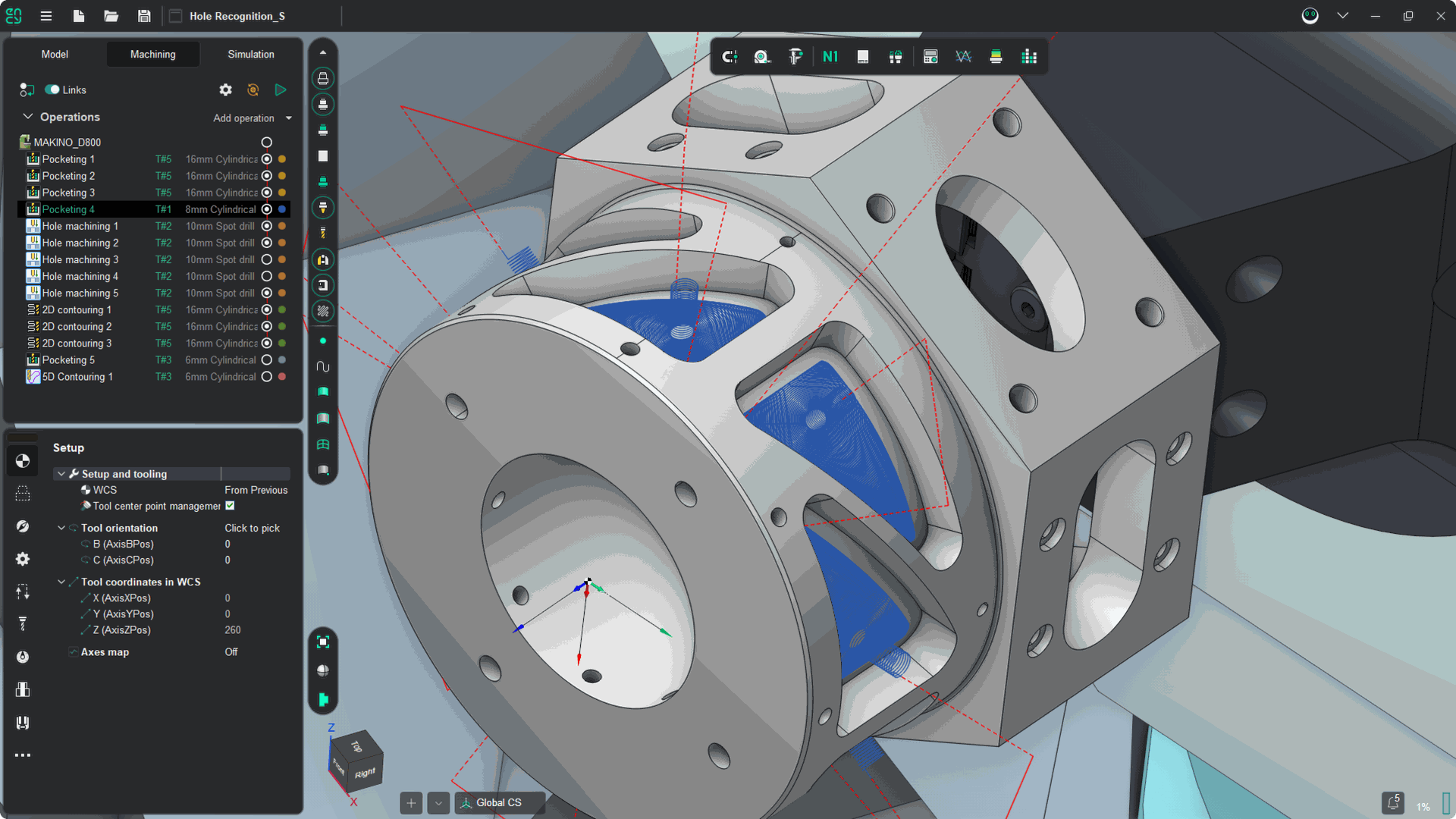Open the Global CS coordinate system selector
Screen dimensions: 1456x819
click(499, 802)
